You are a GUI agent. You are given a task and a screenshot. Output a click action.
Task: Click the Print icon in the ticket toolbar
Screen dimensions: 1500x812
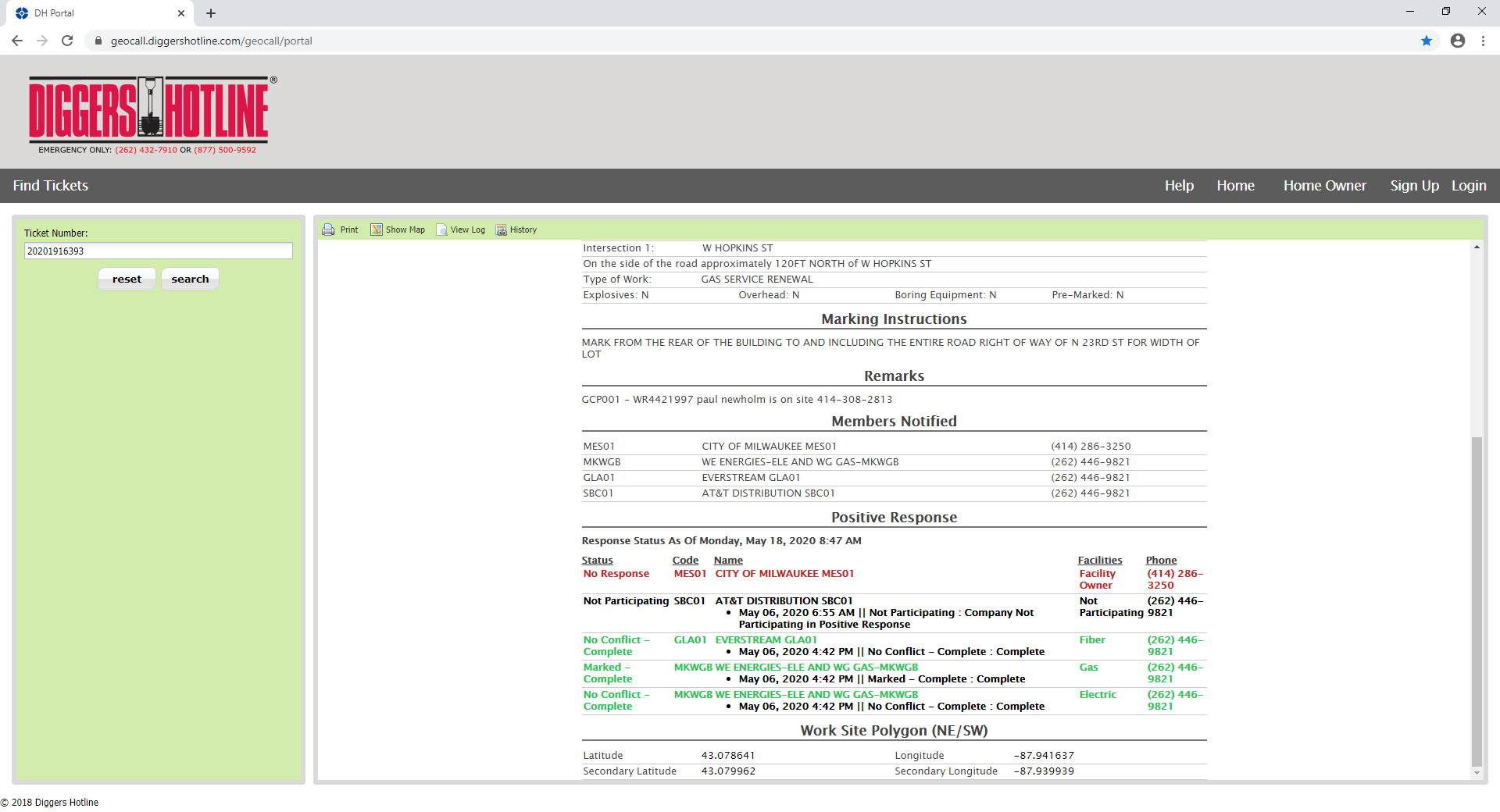click(x=329, y=230)
